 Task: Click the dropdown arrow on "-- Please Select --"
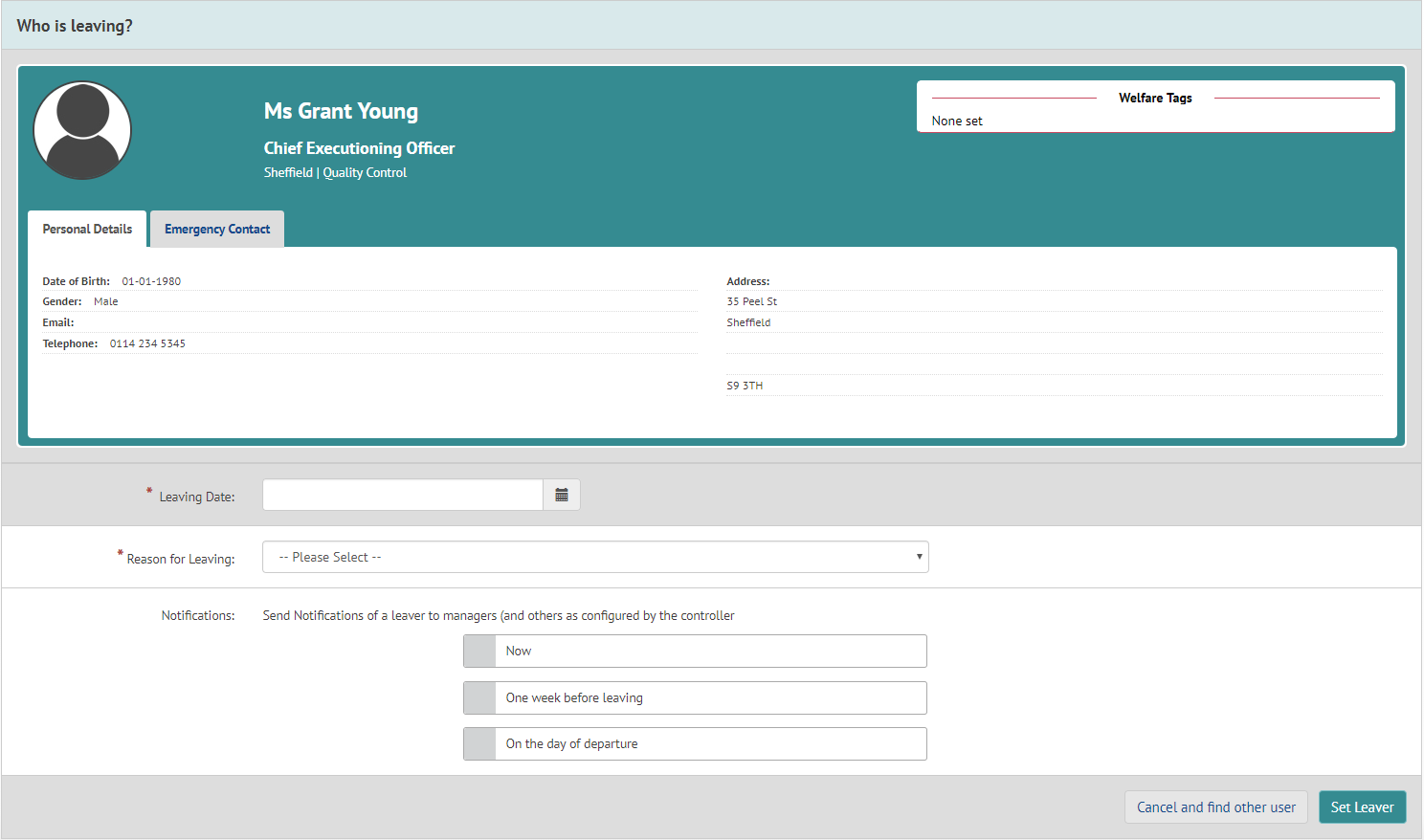pos(917,556)
